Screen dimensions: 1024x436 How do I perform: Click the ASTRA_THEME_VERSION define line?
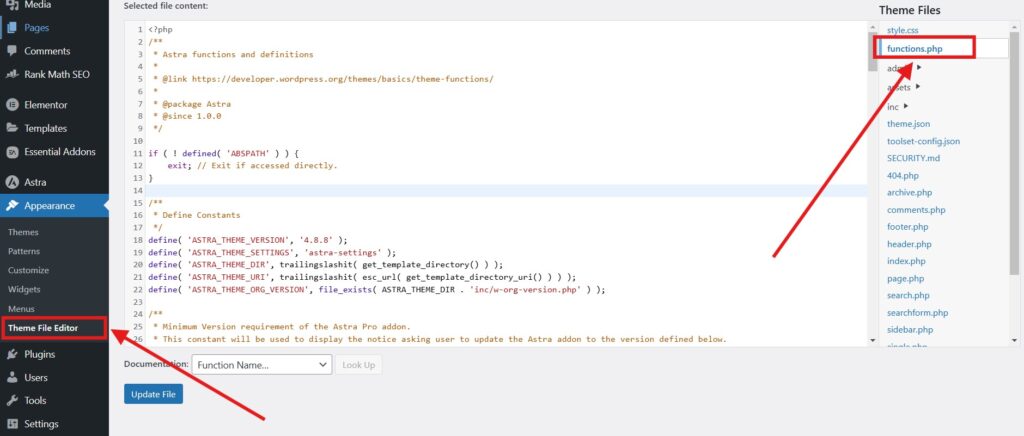(248, 240)
